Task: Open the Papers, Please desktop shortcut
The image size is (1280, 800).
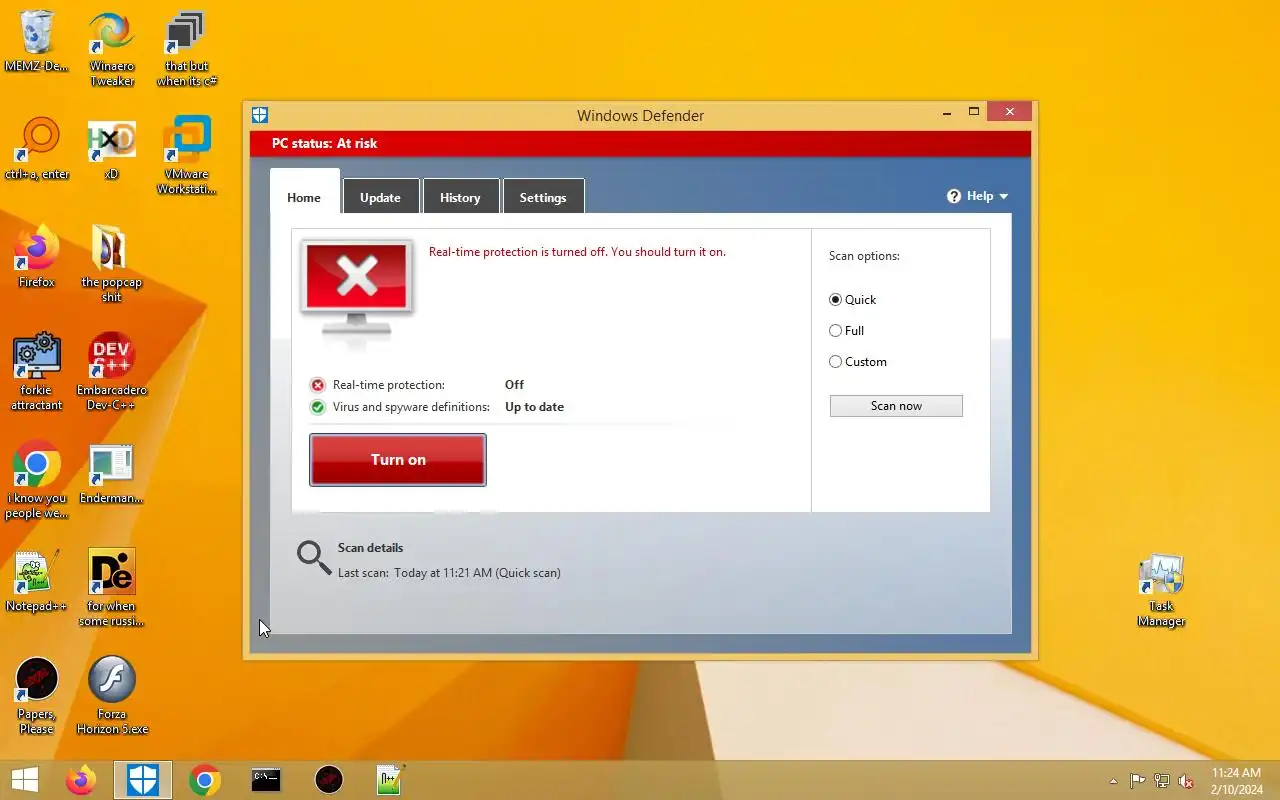Action: 37,697
